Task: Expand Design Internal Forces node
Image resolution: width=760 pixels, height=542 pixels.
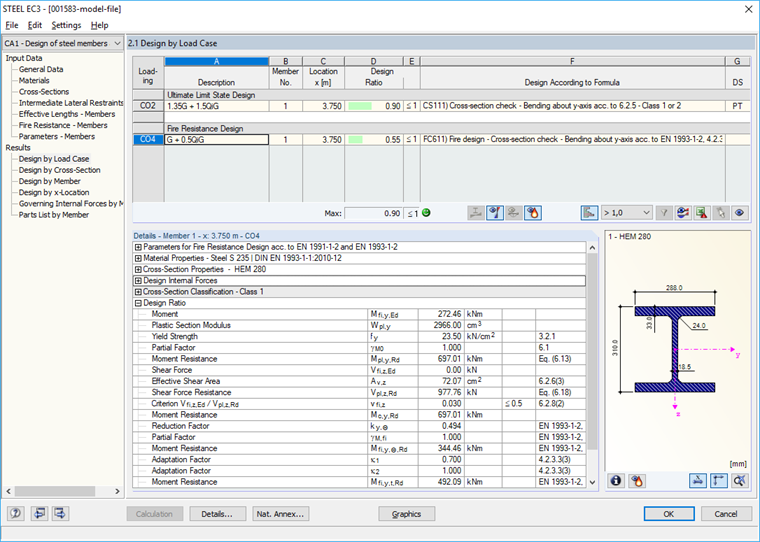Action: click(138, 281)
